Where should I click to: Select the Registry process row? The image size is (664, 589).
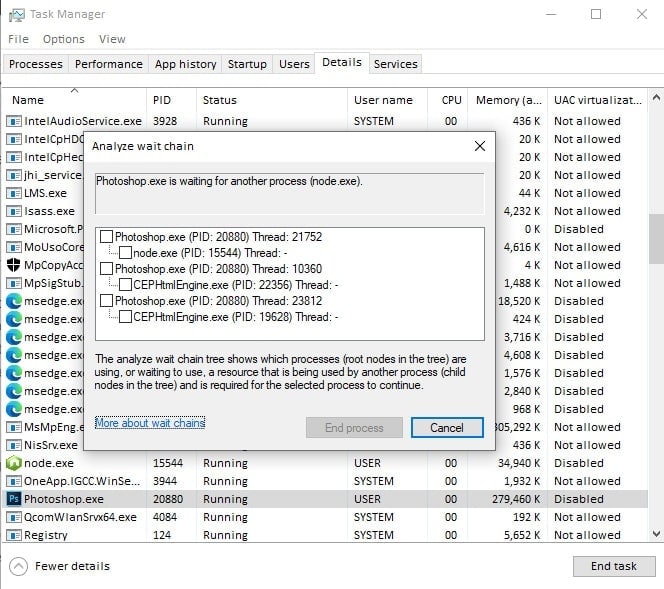click(x=325, y=535)
